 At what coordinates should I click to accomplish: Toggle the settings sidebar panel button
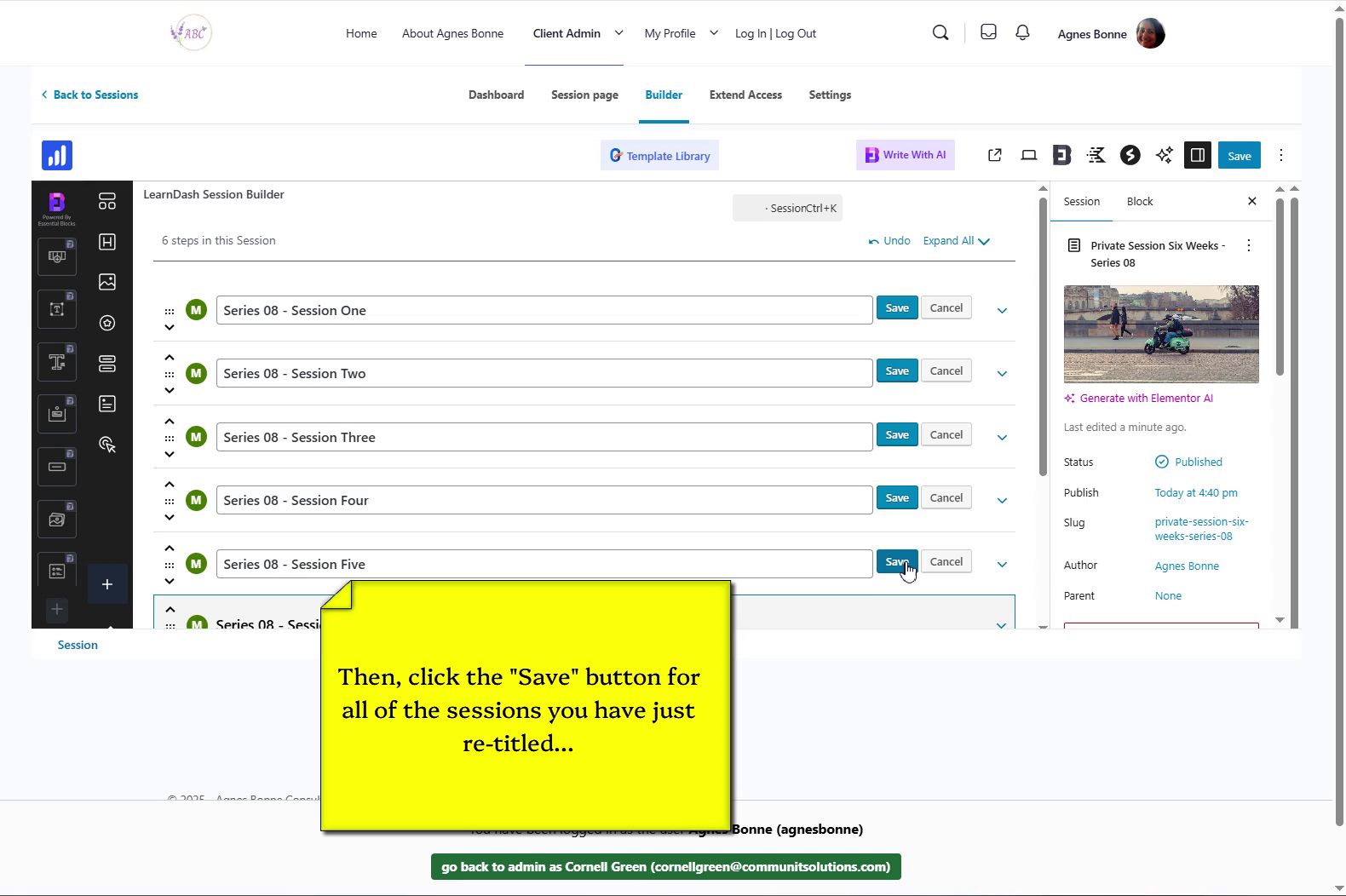tap(1197, 155)
